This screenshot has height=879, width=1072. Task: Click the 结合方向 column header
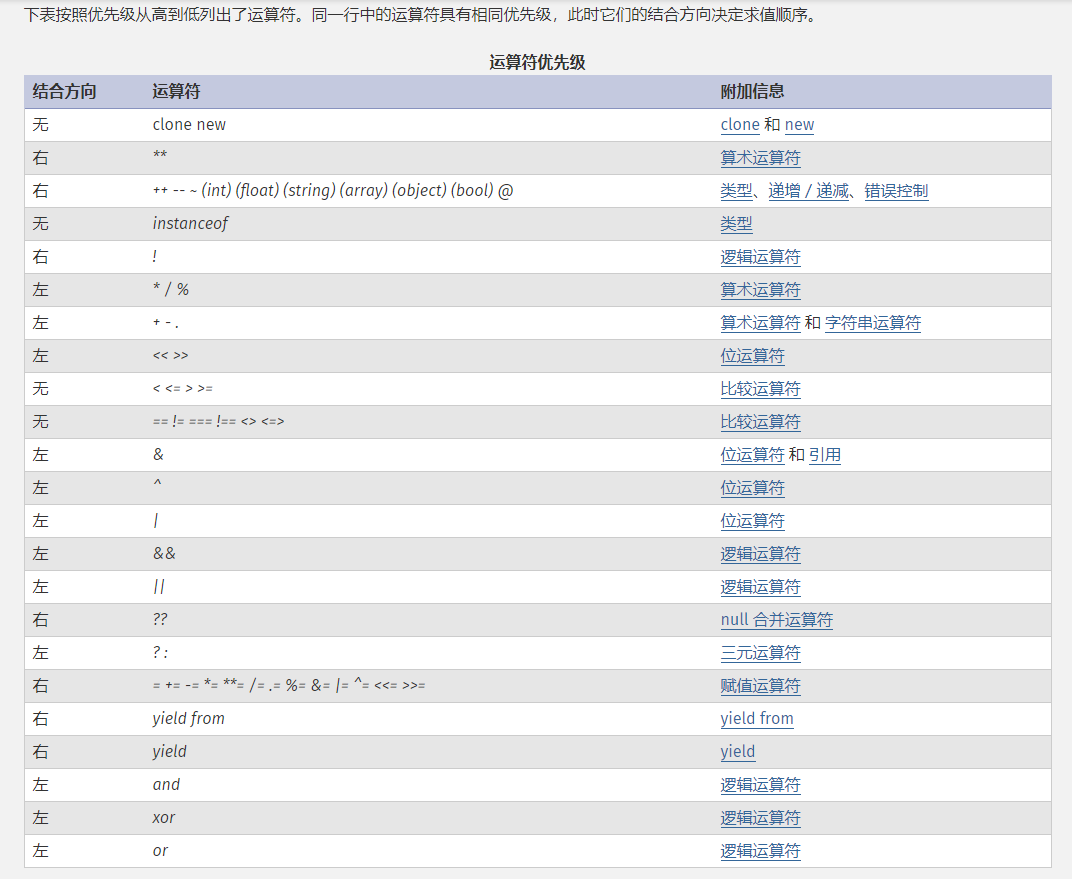pyautogui.click(x=64, y=92)
